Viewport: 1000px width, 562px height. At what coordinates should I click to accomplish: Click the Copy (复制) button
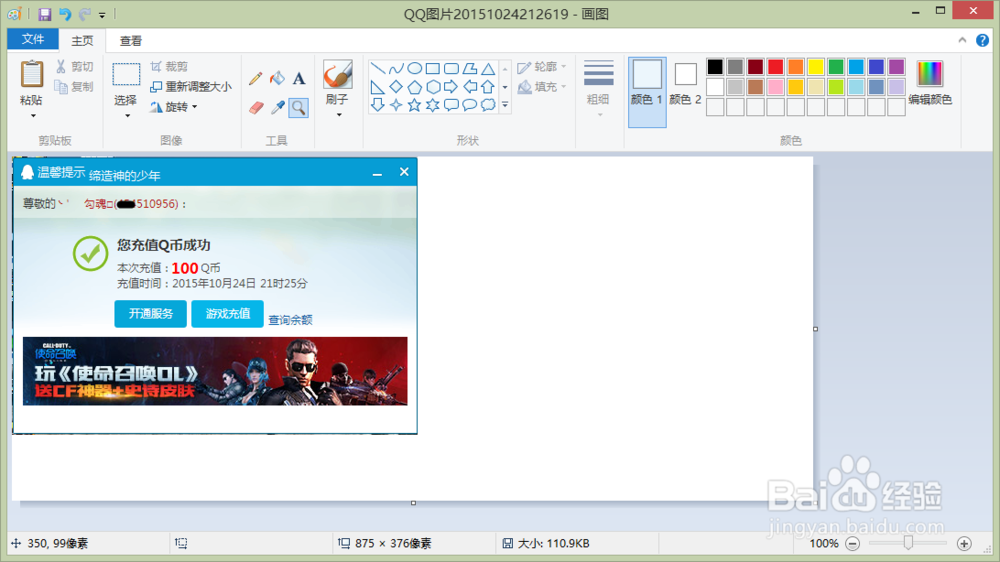(75, 87)
